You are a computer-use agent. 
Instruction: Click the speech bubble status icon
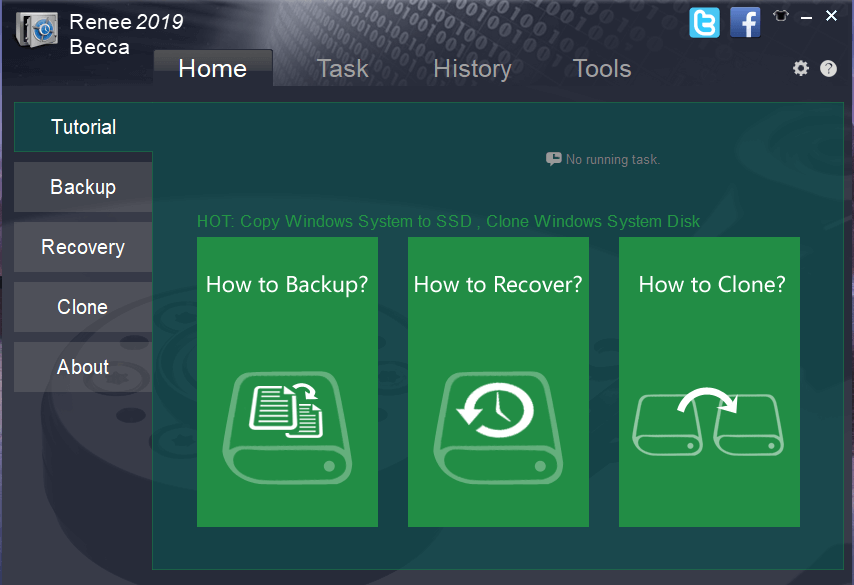tap(553, 159)
